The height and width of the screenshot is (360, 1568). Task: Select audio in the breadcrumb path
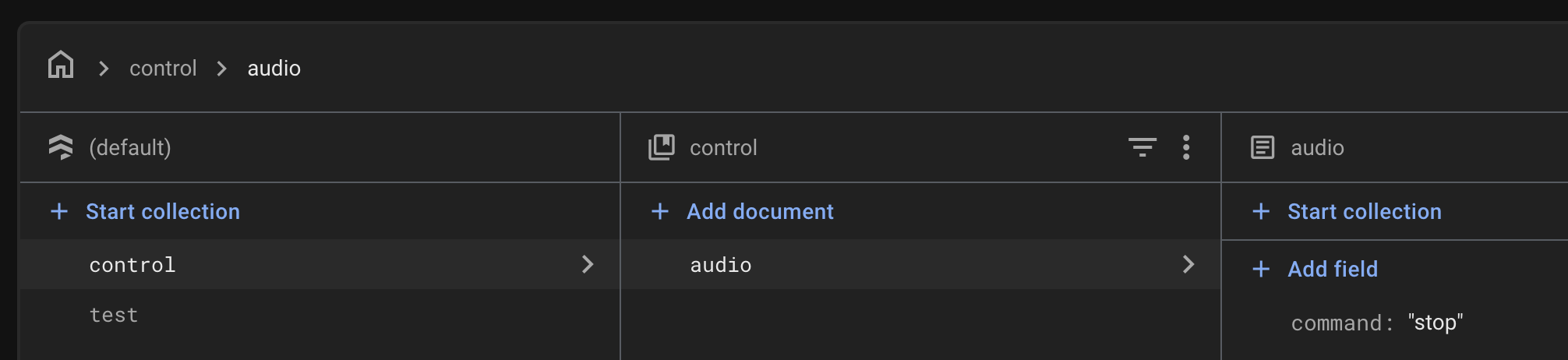point(274,69)
